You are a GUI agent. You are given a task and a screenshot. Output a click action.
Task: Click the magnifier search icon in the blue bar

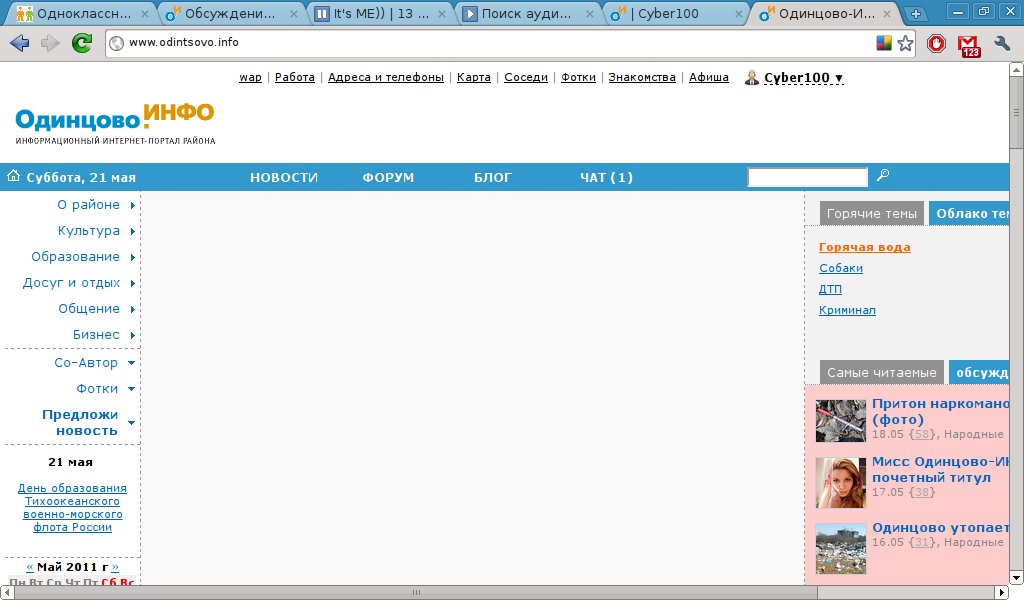(x=883, y=175)
